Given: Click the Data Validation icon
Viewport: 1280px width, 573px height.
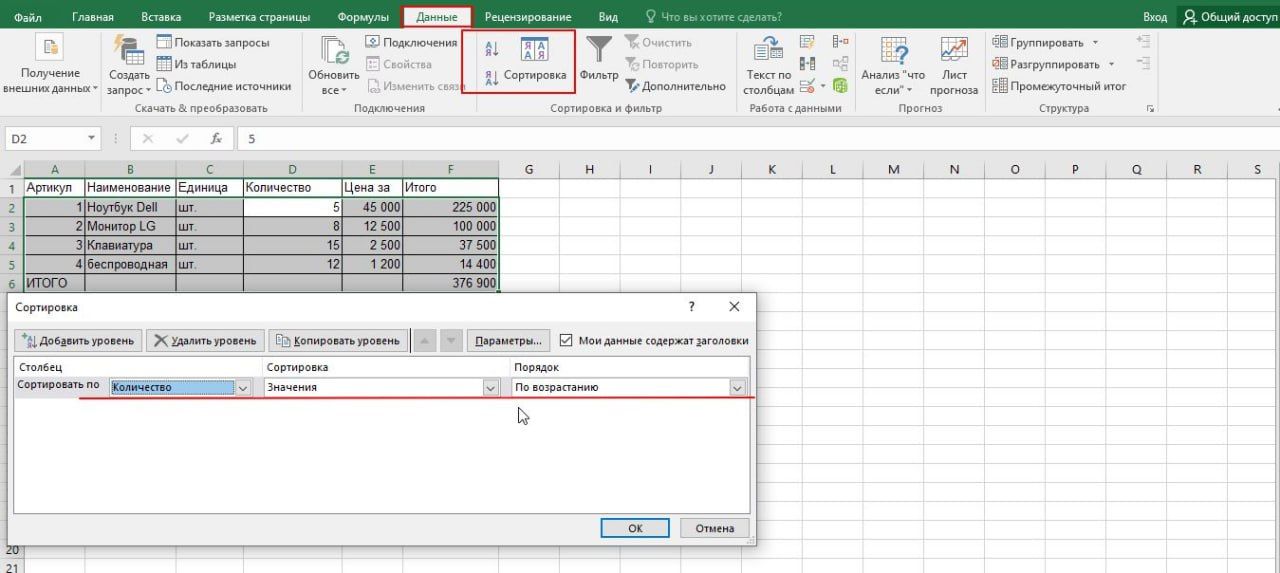Looking at the screenshot, I should click(807, 86).
